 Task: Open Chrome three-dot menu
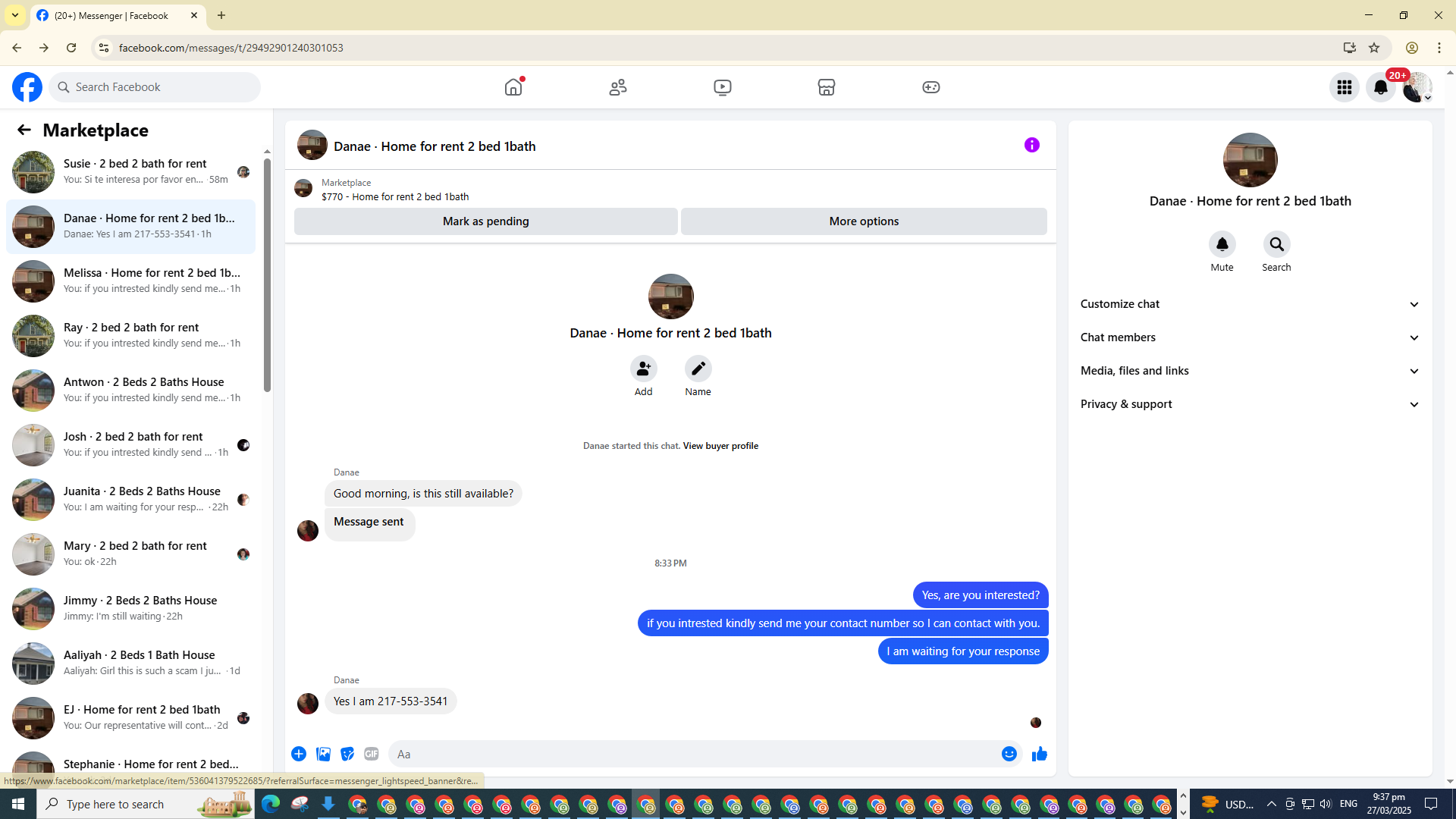point(1439,48)
